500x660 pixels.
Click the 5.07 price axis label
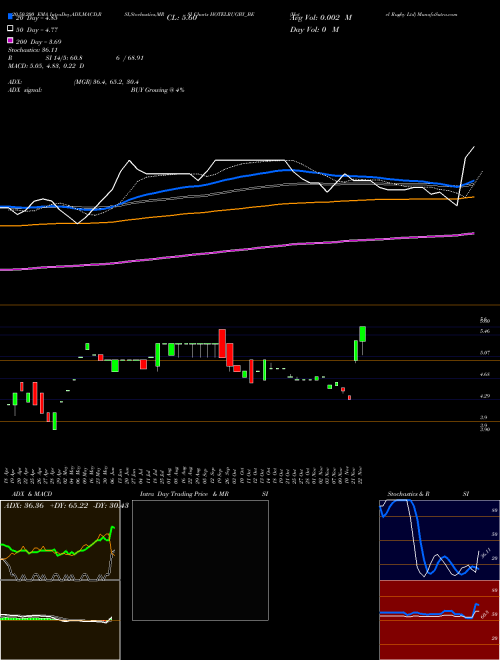pyautogui.click(x=484, y=353)
